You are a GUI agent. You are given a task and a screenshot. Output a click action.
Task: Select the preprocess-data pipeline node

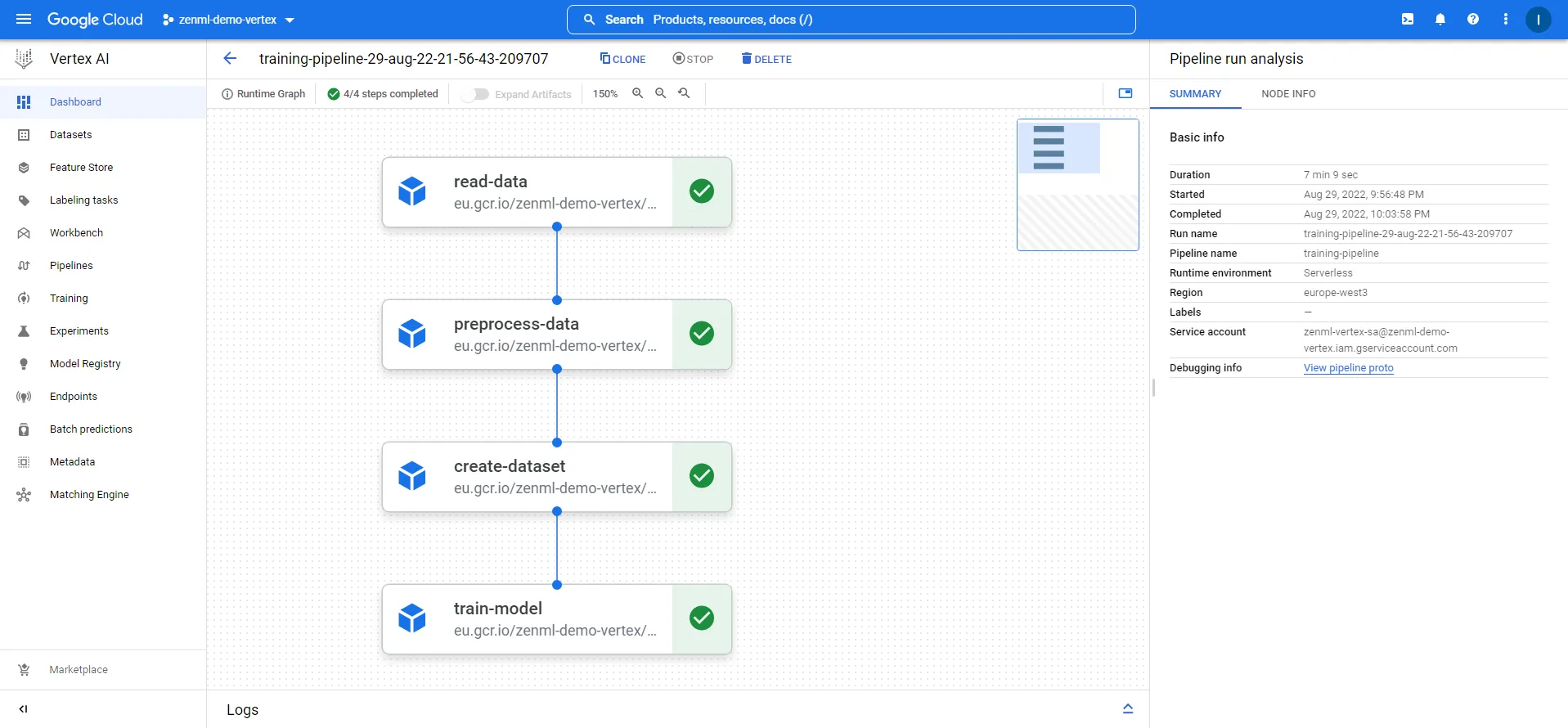tap(557, 335)
